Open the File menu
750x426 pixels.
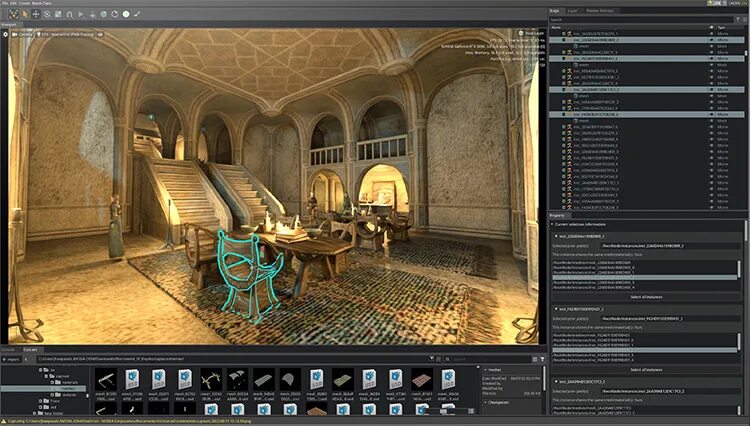[x=4, y=3]
